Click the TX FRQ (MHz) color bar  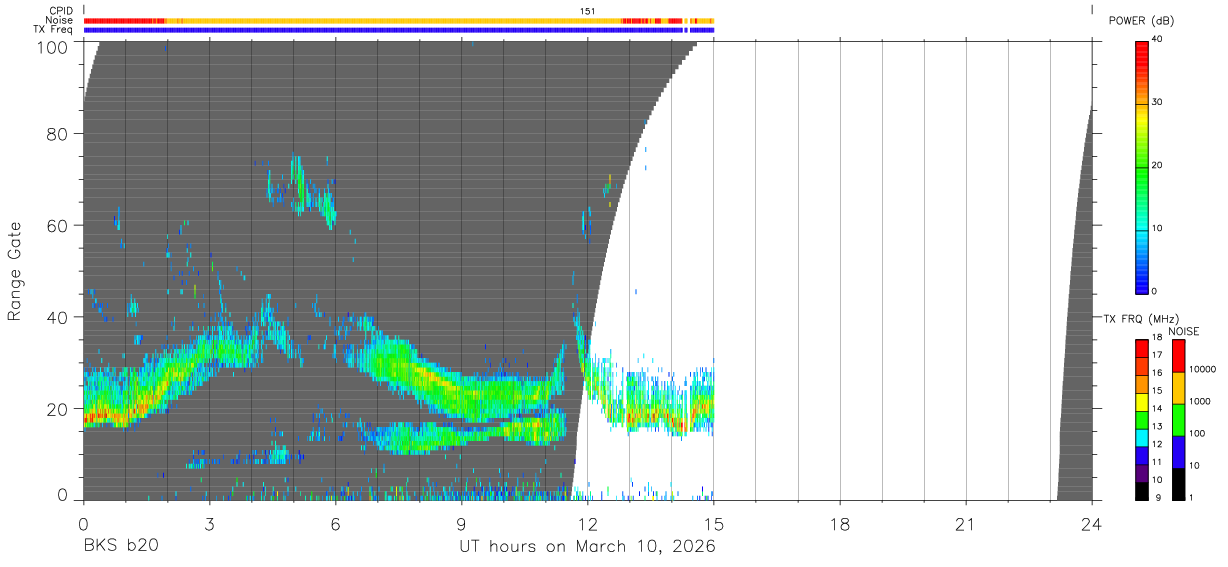1141,419
